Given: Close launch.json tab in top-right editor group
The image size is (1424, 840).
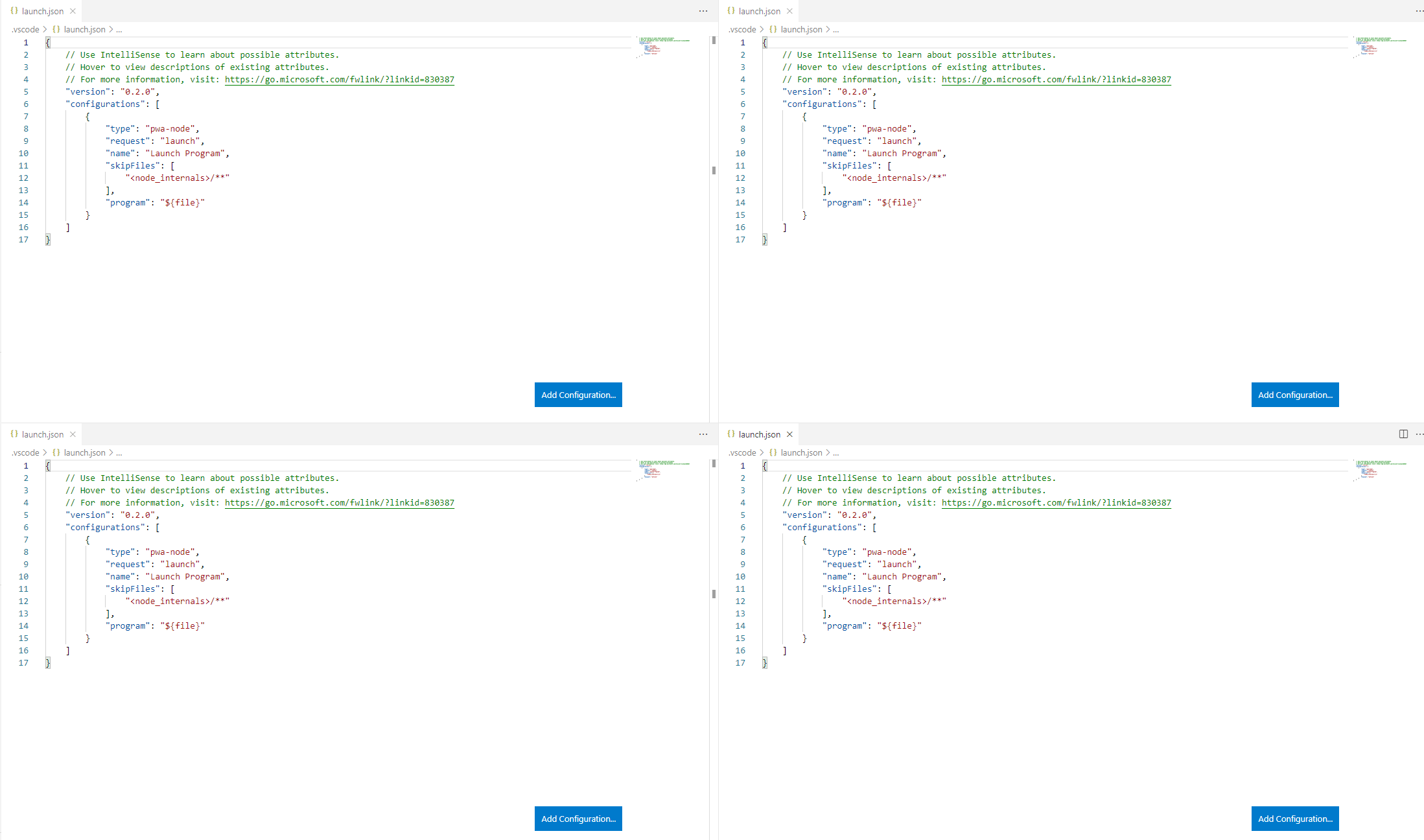Looking at the screenshot, I should point(789,11).
